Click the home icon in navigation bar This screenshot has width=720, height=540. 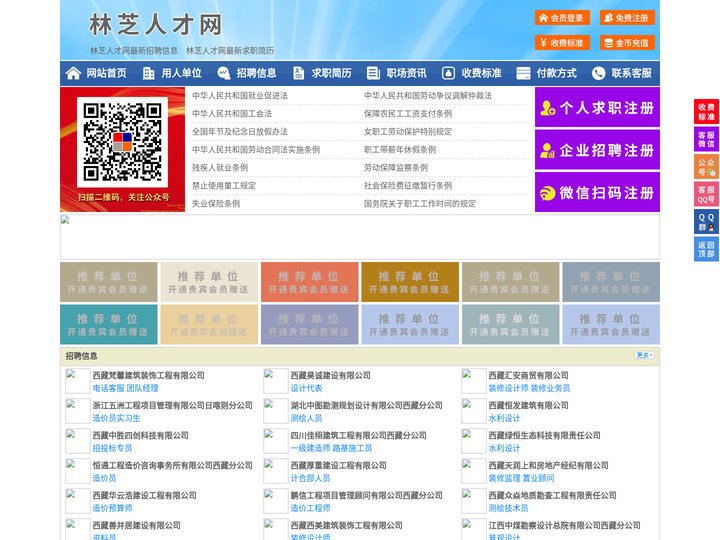point(73,73)
